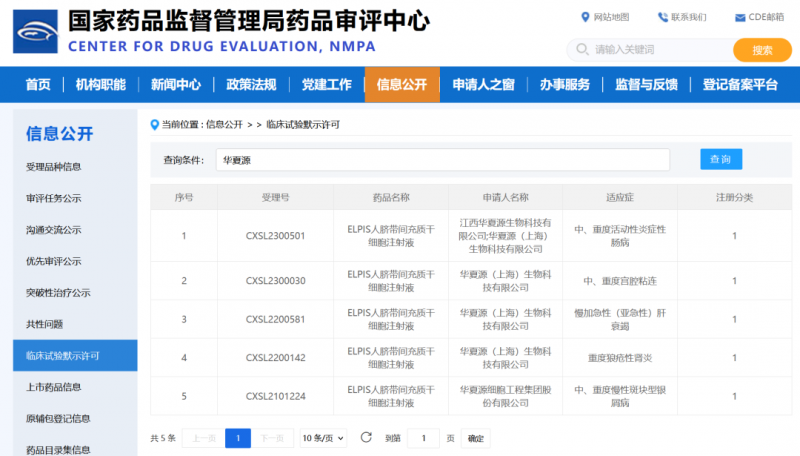800x456 pixels.
Task: Click acceptance number CXSL2200142
Action: [x=276, y=358]
